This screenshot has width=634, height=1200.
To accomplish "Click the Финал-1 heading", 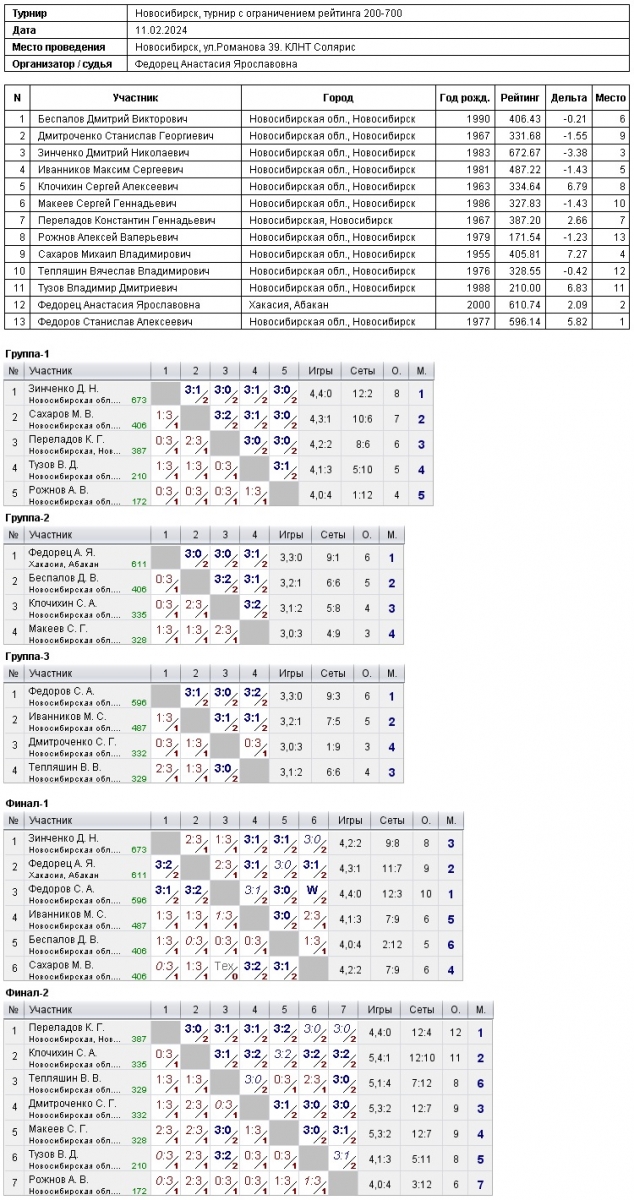I will tap(27, 803).
